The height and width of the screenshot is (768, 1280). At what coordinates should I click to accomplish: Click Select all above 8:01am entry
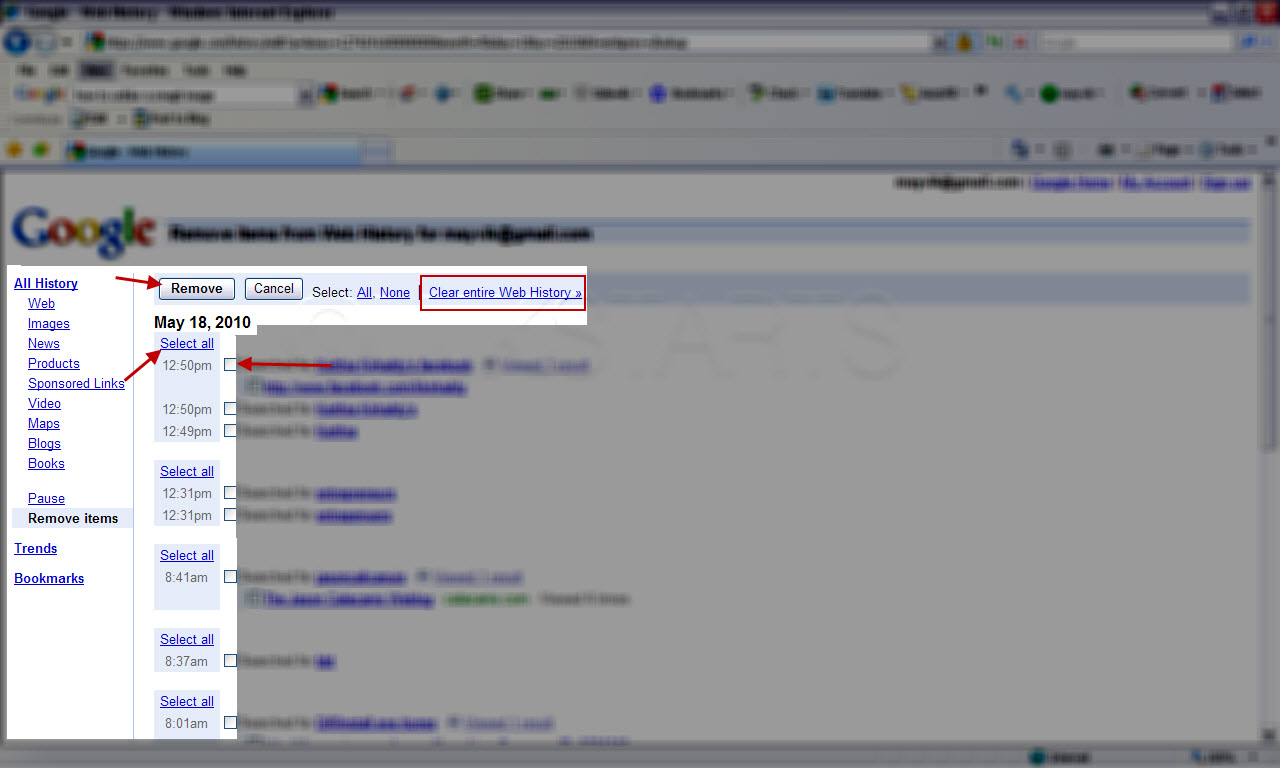187,702
